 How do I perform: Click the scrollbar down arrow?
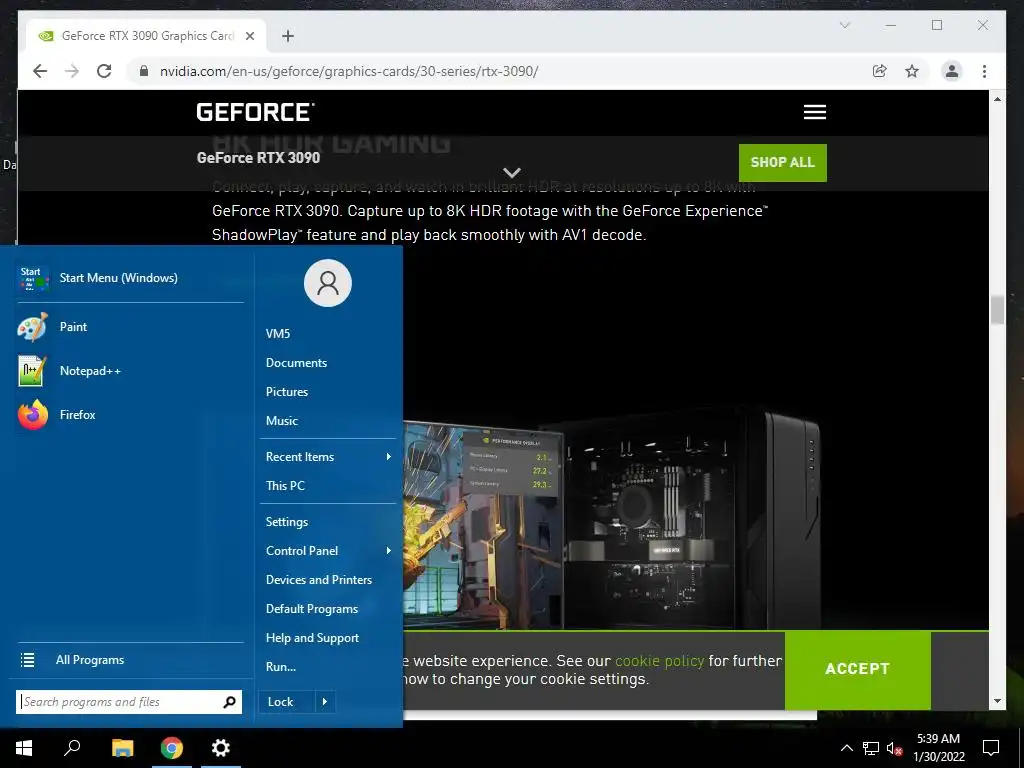(997, 701)
